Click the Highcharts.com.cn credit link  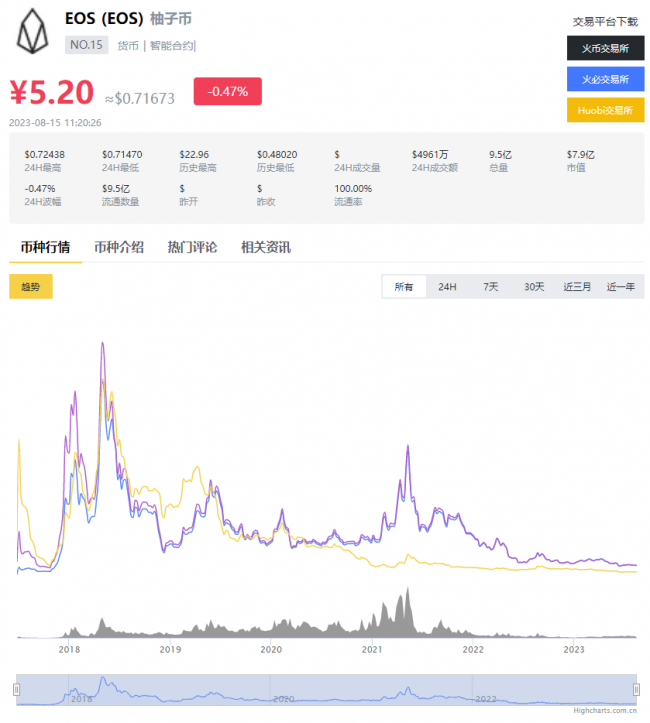point(605,711)
